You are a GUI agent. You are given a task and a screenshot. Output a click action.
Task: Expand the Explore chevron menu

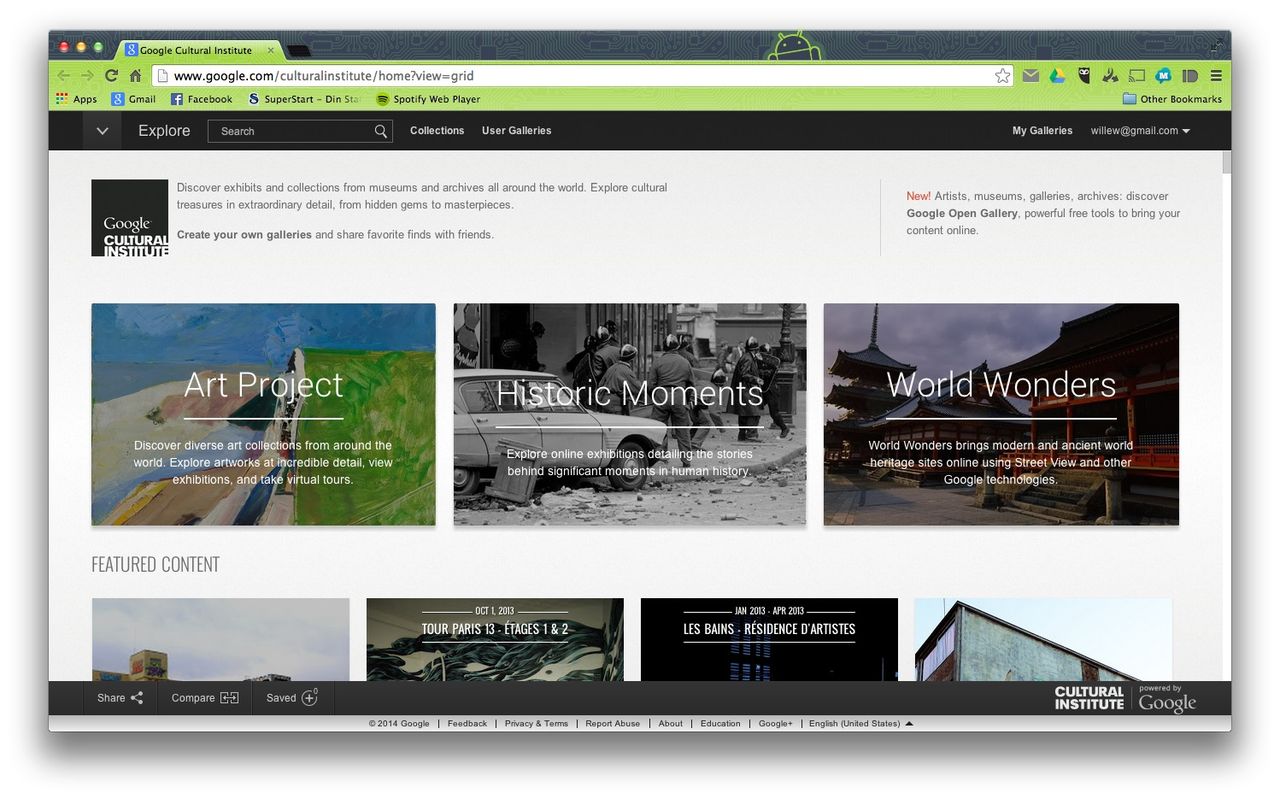tap(102, 131)
